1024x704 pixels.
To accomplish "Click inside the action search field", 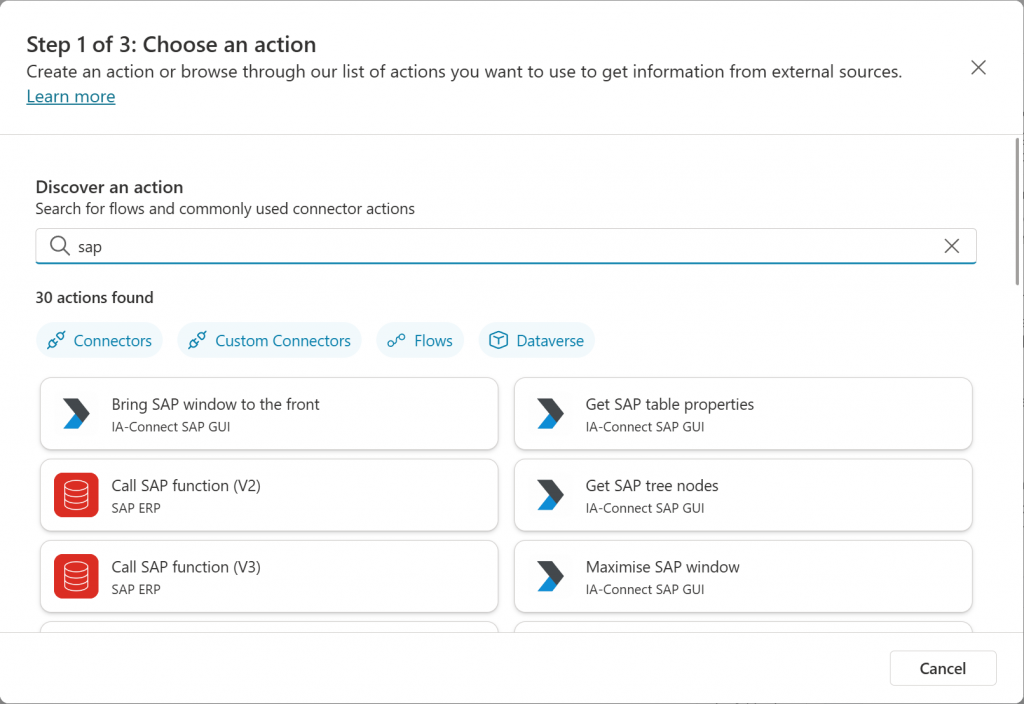I will [500, 246].
